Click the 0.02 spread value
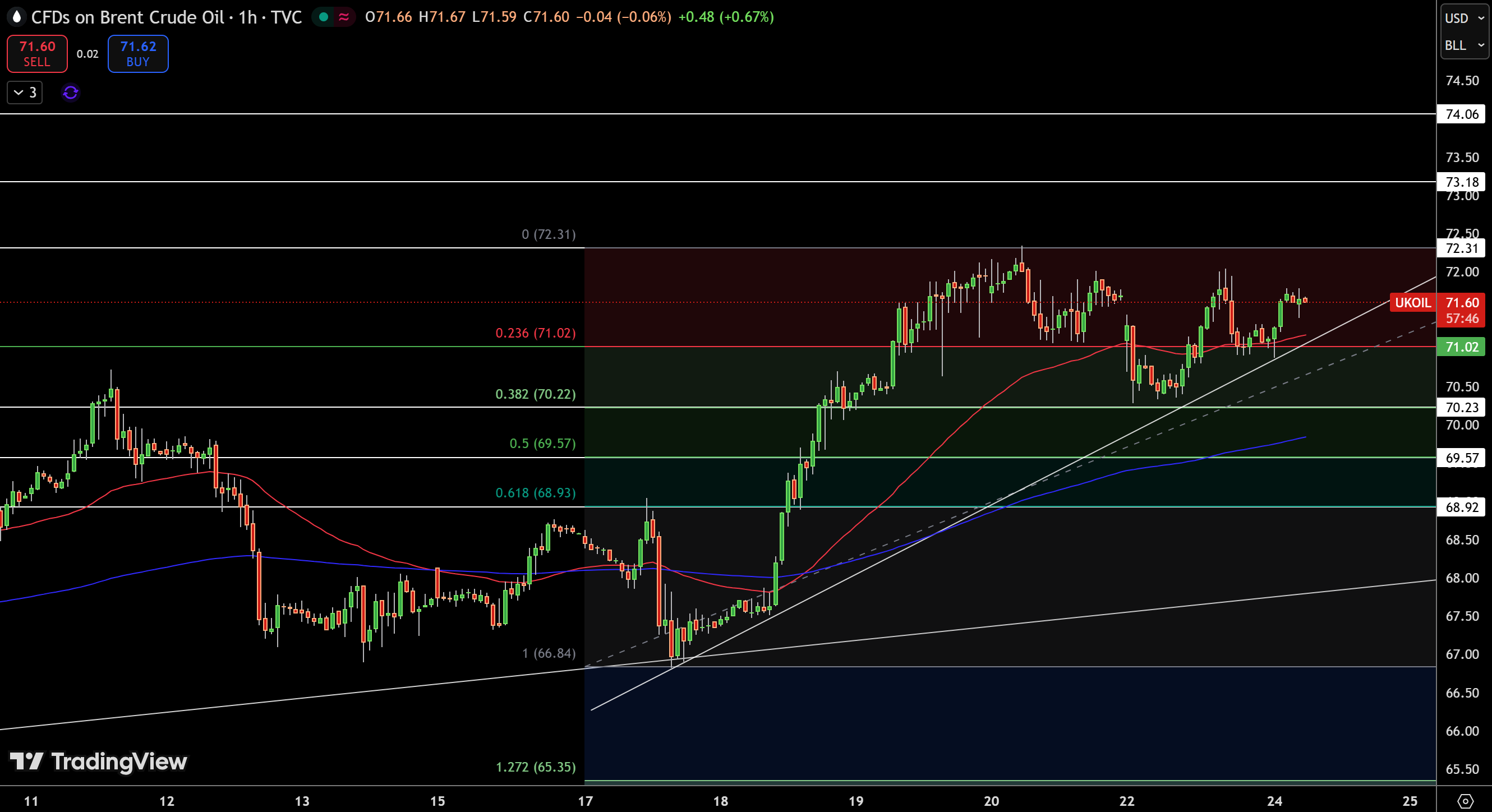1492x812 pixels. click(88, 54)
